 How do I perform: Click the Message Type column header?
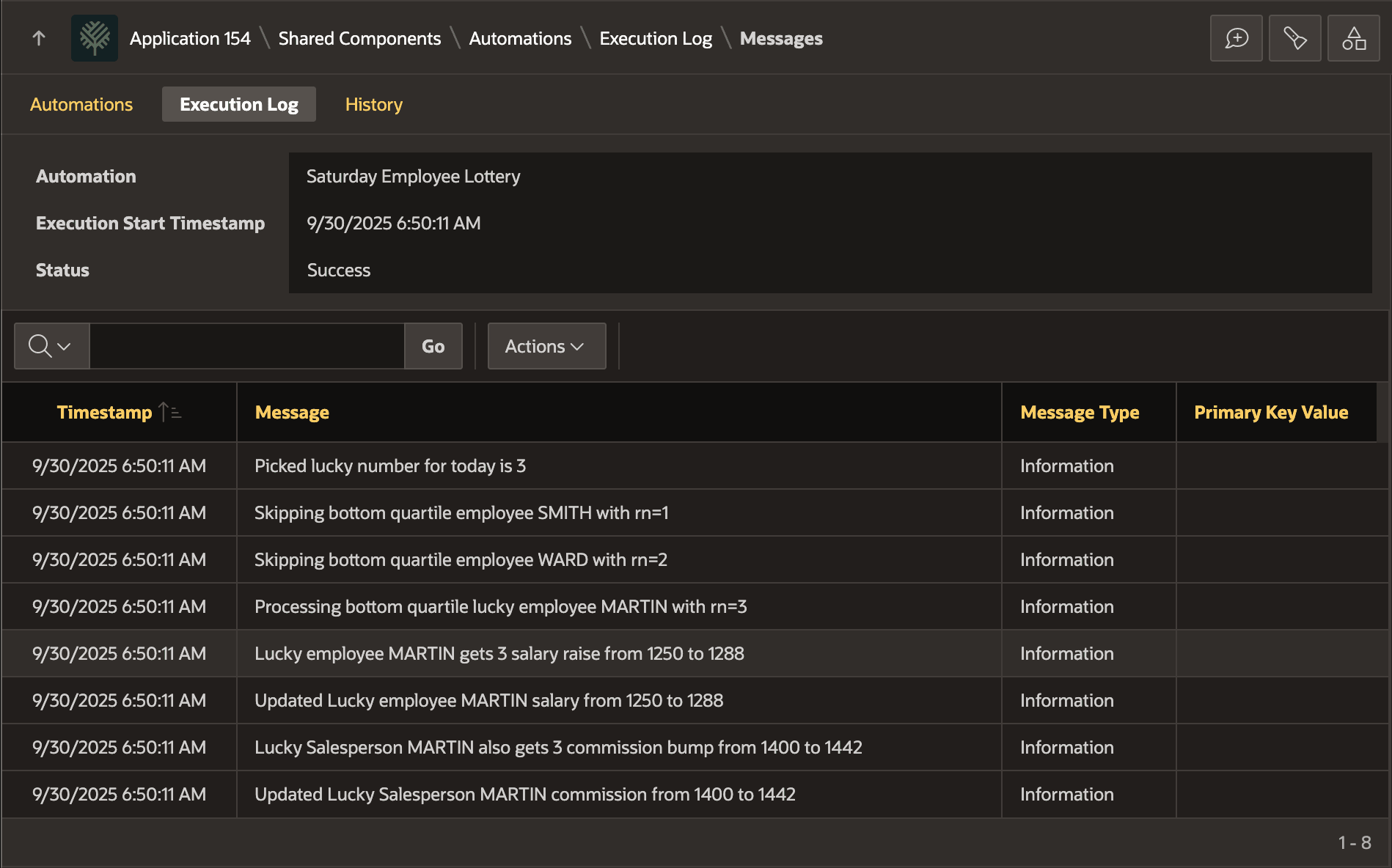1080,412
